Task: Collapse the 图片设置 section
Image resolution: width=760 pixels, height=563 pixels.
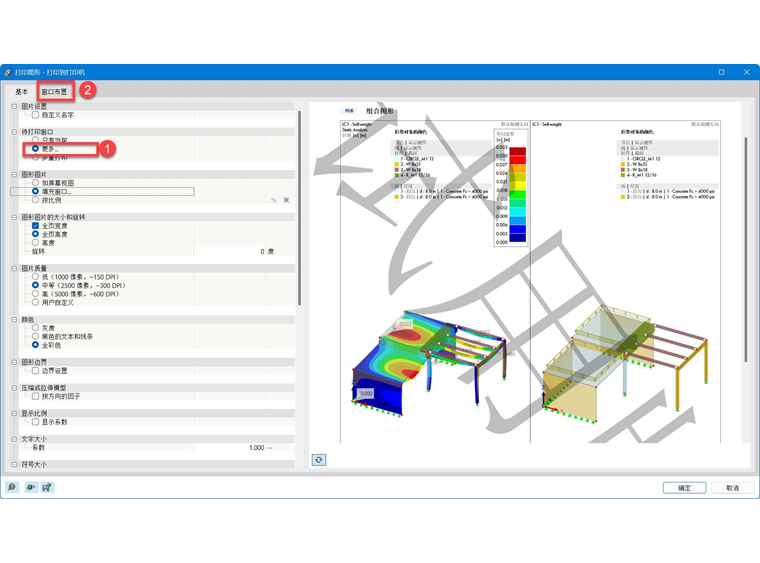Action: click(14, 106)
